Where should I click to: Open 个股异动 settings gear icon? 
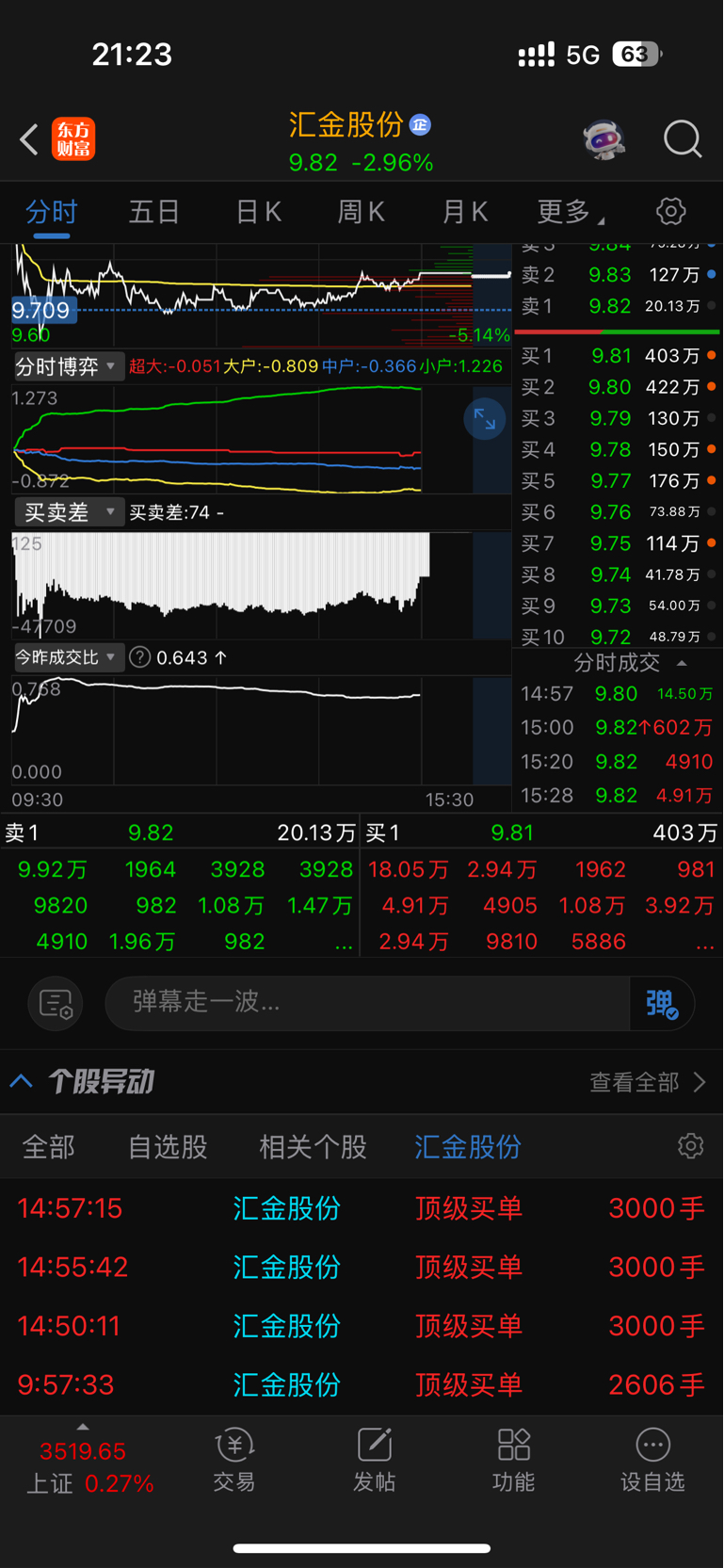[x=691, y=1146]
